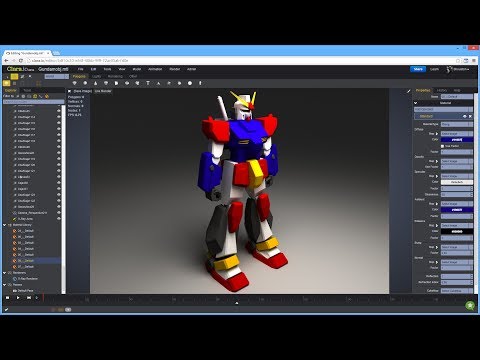Switch to the Rendering tab
The image size is (480, 360).
(x=115, y=76)
